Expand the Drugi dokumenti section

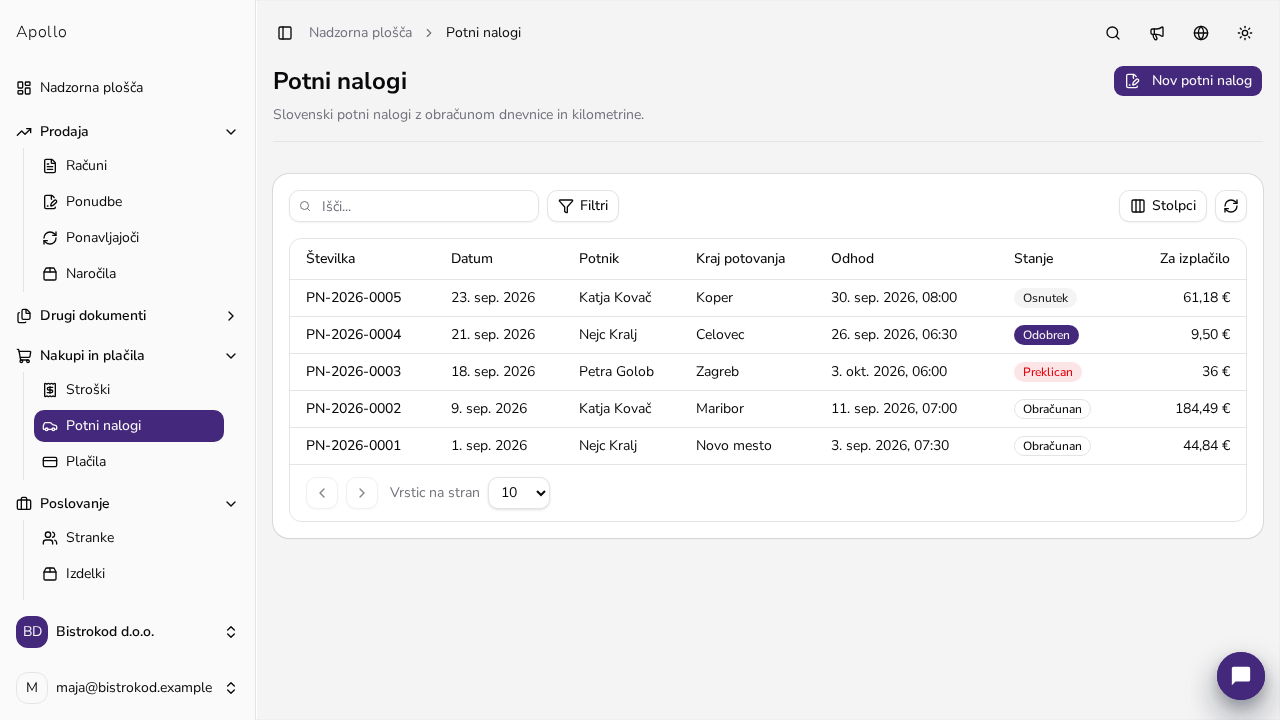click(128, 316)
